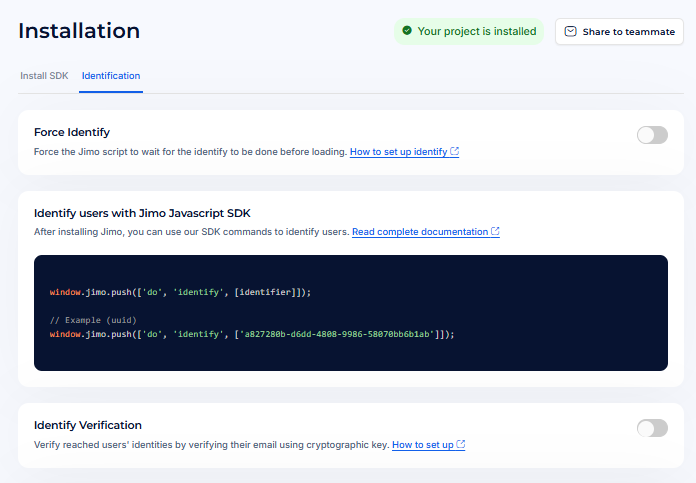Click external-link icon beside How to set up identify
696x483 pixels.
coord(455,152)
